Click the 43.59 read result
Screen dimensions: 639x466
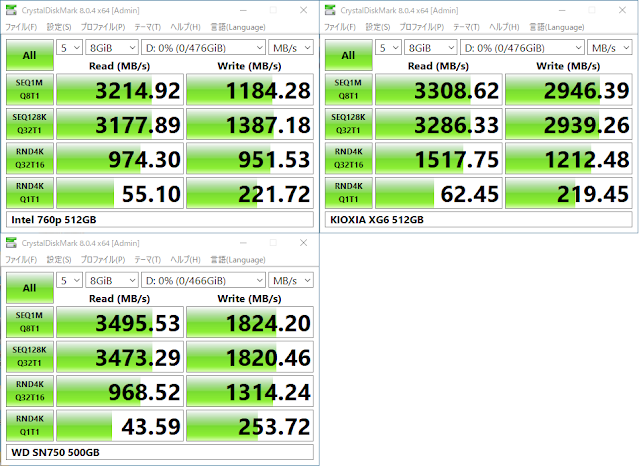[x=120, y=426]
